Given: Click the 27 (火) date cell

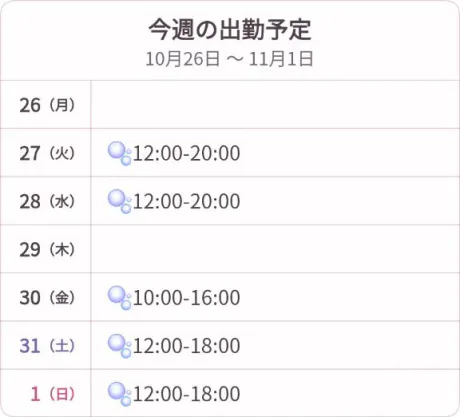Looking at the screenshot, I should click(46, 153).
